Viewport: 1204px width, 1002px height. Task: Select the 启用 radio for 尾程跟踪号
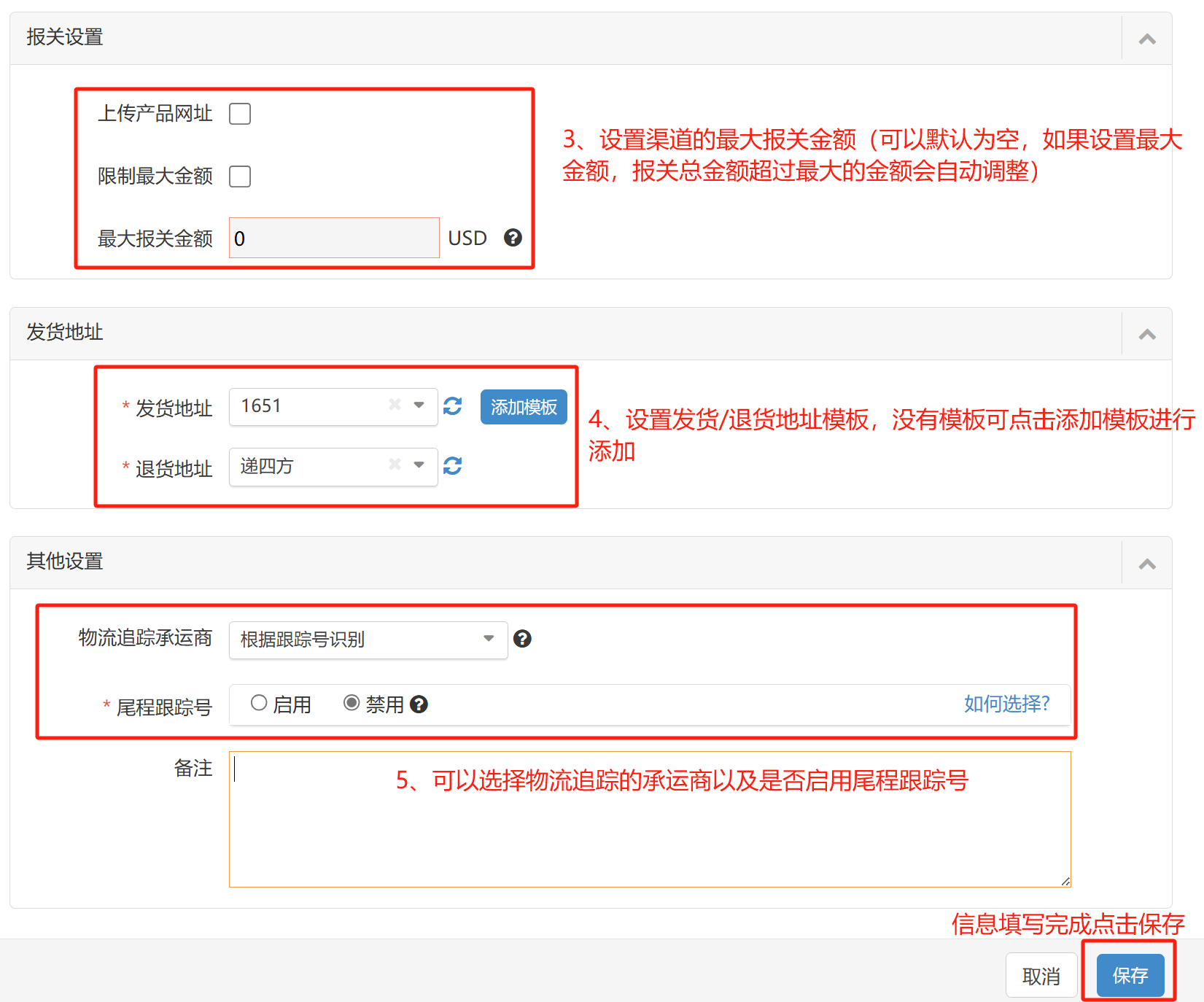coord(259,703)
